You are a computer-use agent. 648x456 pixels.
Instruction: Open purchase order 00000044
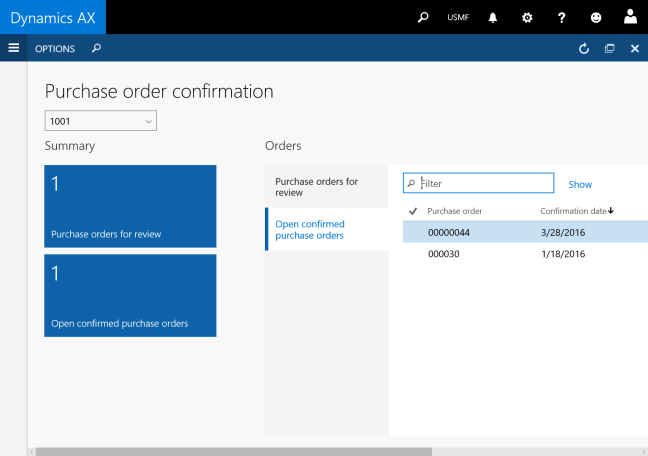tap(449, 232)
